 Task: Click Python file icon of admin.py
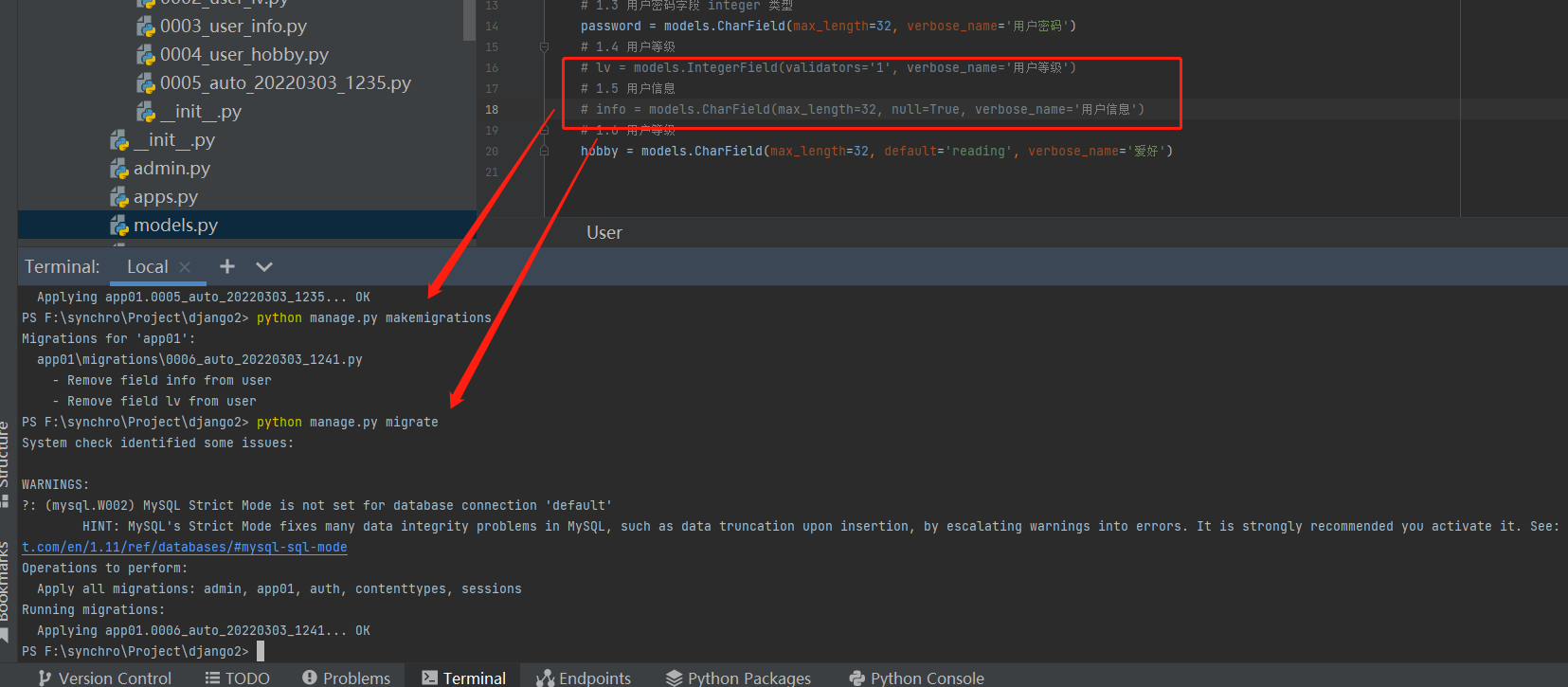click(x=119, y=170)
